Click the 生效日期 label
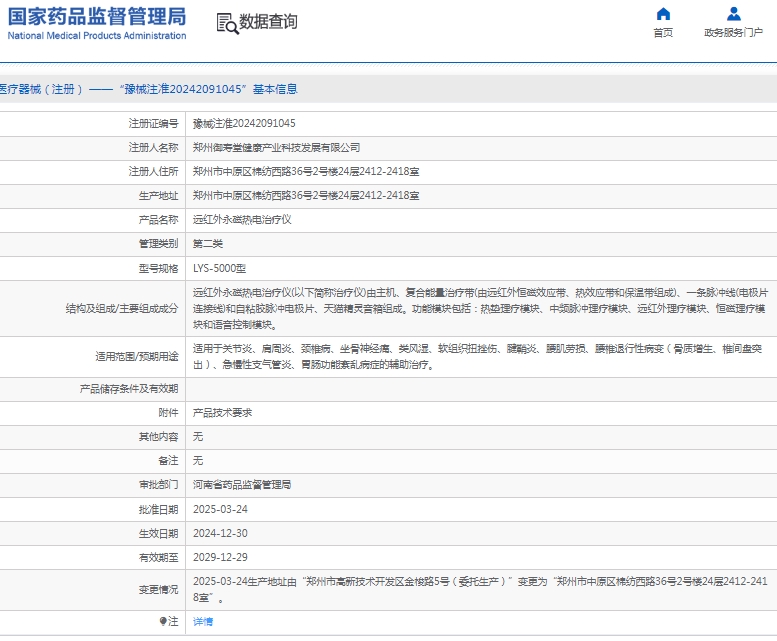The image size is (777, 641). [x=158, y=534]
